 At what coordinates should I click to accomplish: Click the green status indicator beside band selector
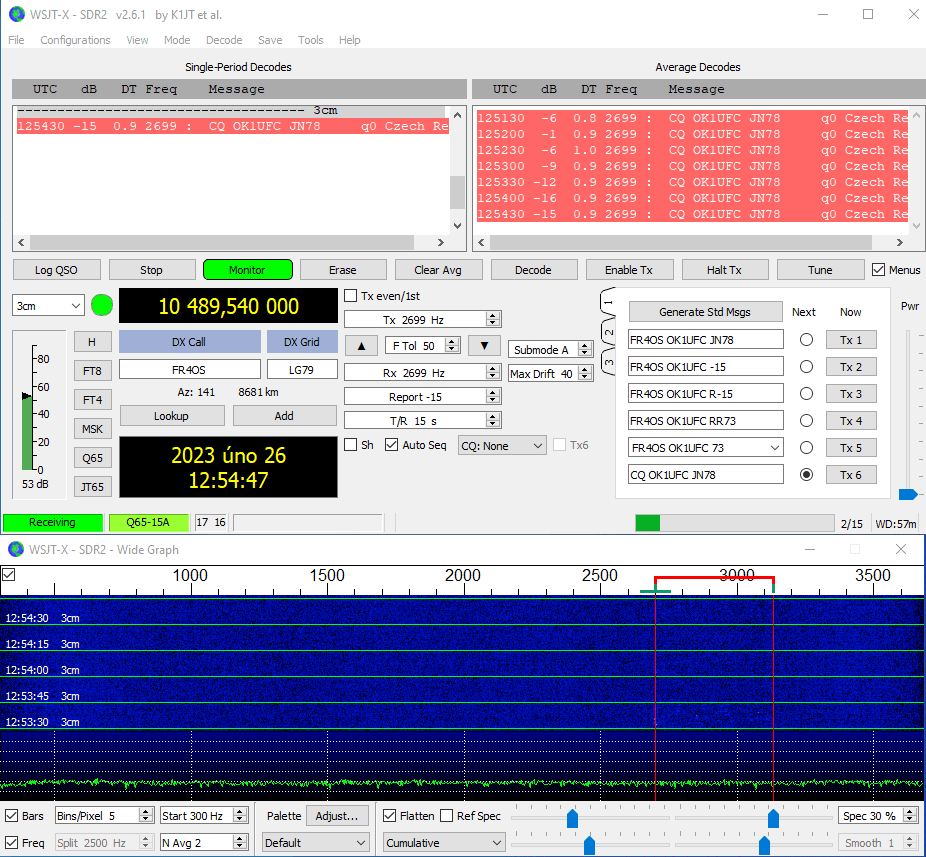coord(102,305)
